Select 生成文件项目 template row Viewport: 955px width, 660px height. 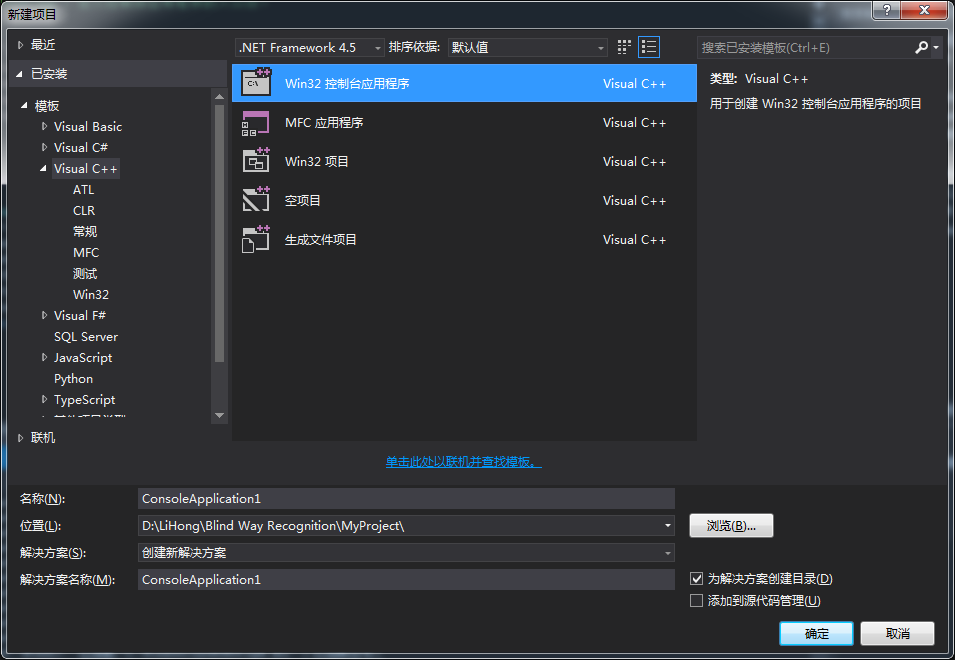(464, 239)
